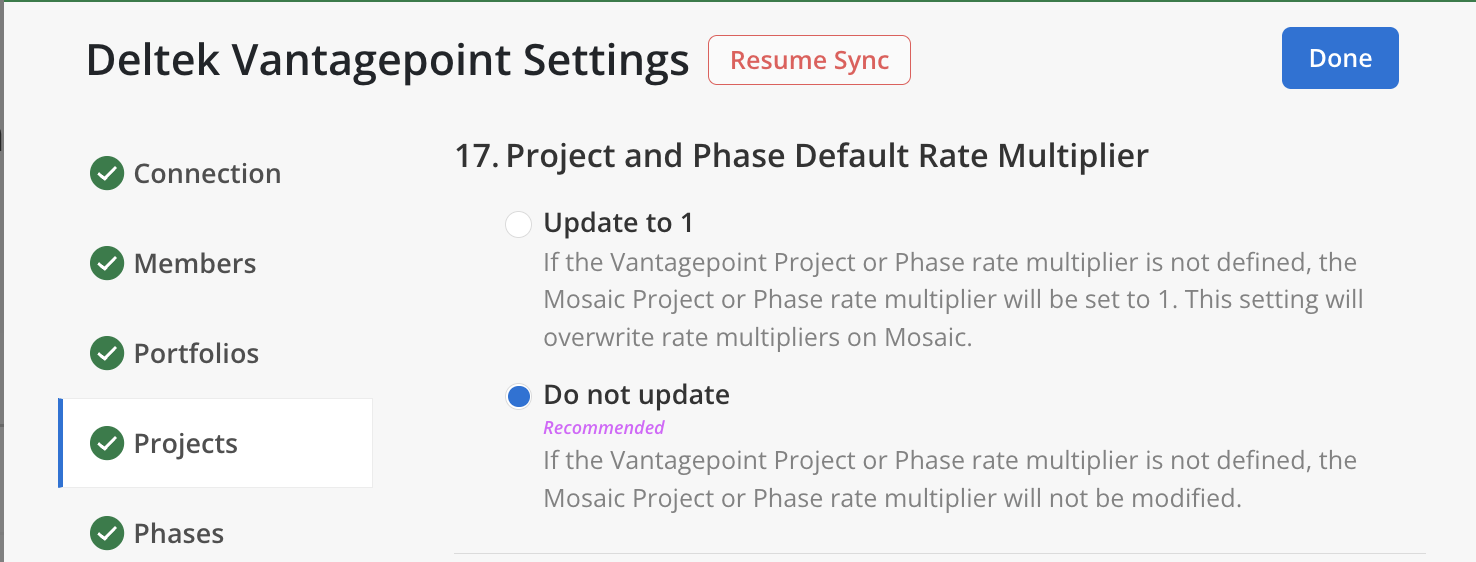Screen dimensions: 1476x562
Task: Go to the Portfolios settings tab
Action: click(x=196, y=354)
